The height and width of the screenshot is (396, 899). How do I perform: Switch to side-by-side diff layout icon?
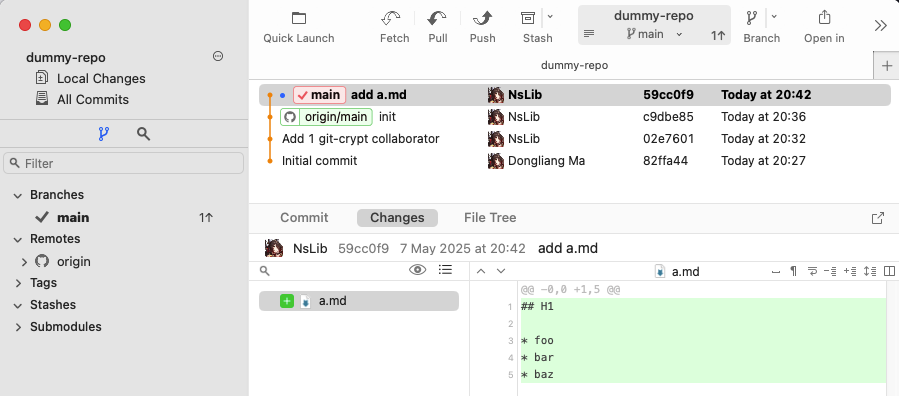[889, 271]
